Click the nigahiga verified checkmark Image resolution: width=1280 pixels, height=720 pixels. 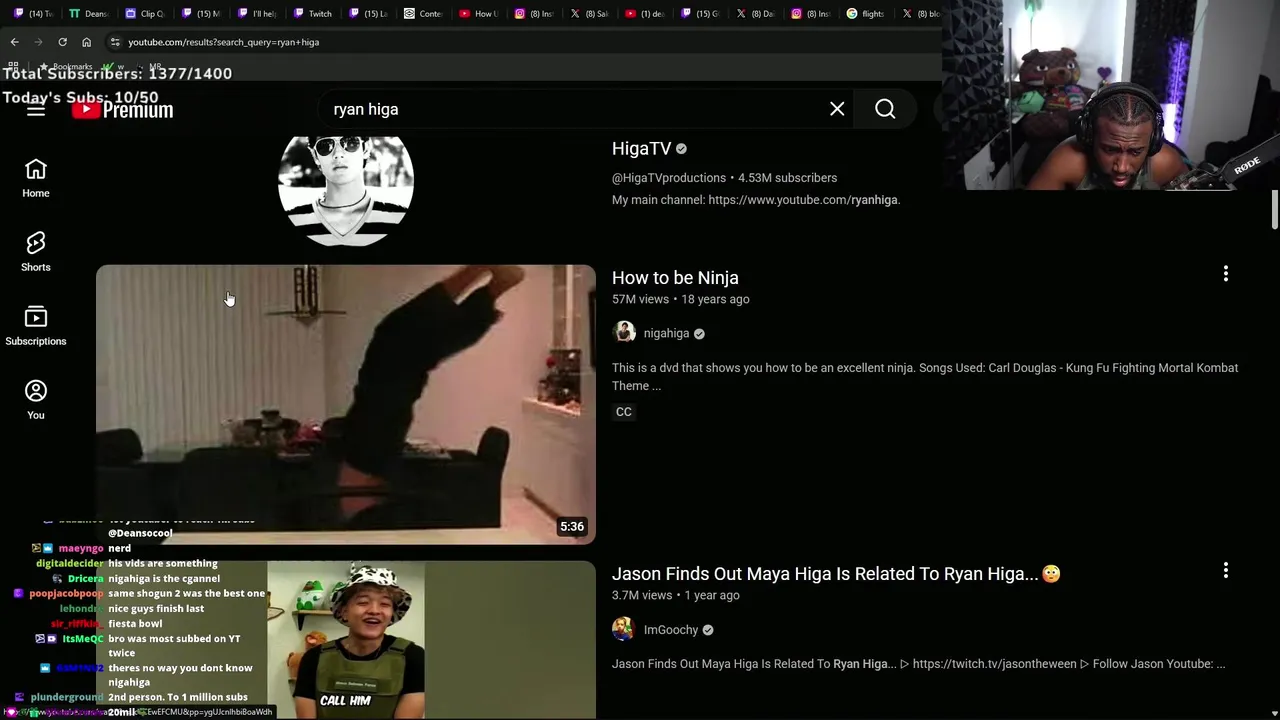point(699,334)
